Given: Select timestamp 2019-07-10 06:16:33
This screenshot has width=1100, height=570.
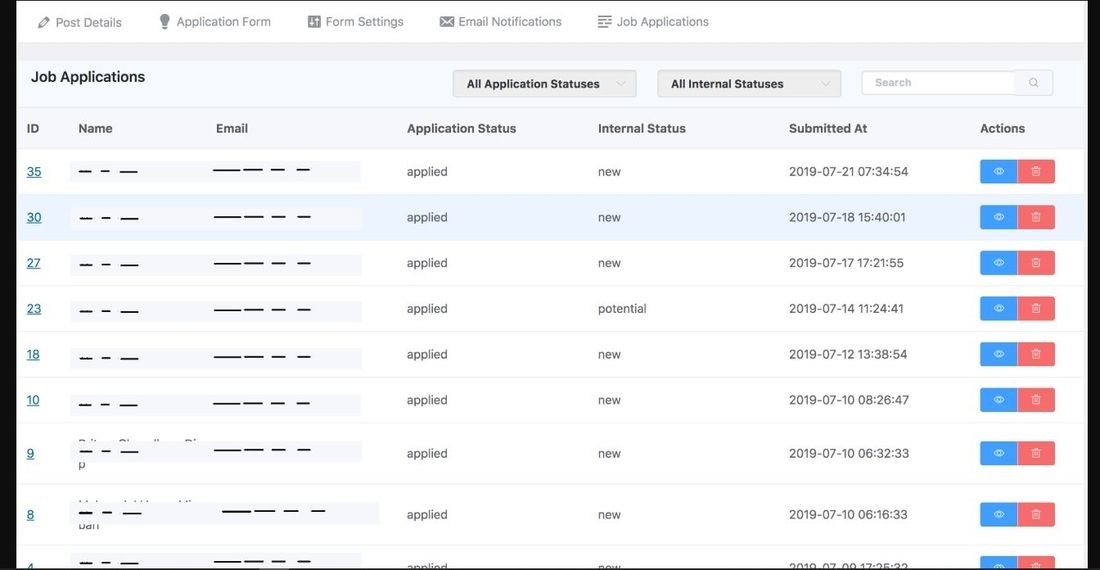Looking at the screenshot, I should point(848,515).
